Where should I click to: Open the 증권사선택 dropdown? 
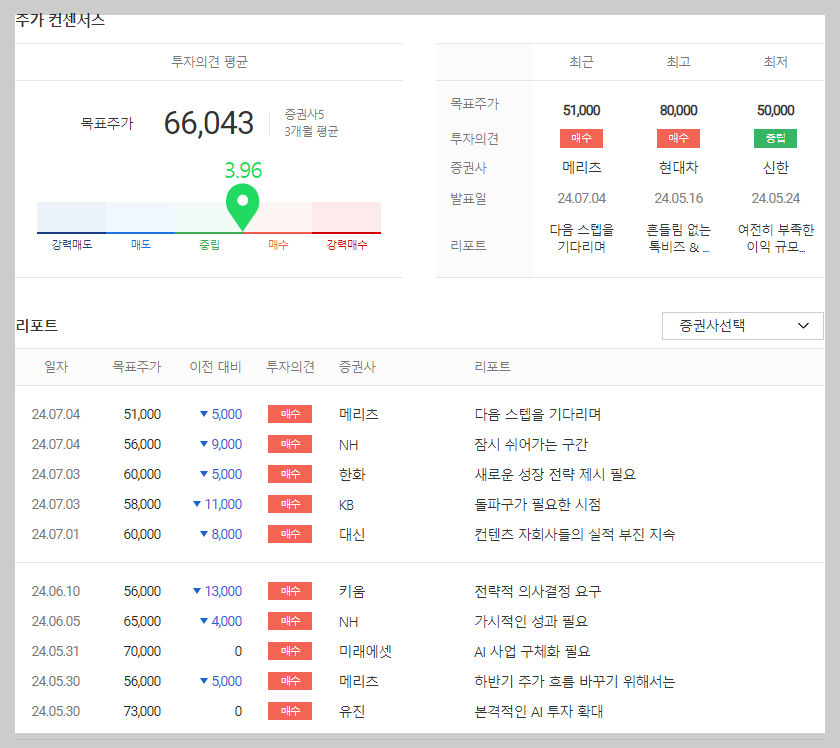742,326
